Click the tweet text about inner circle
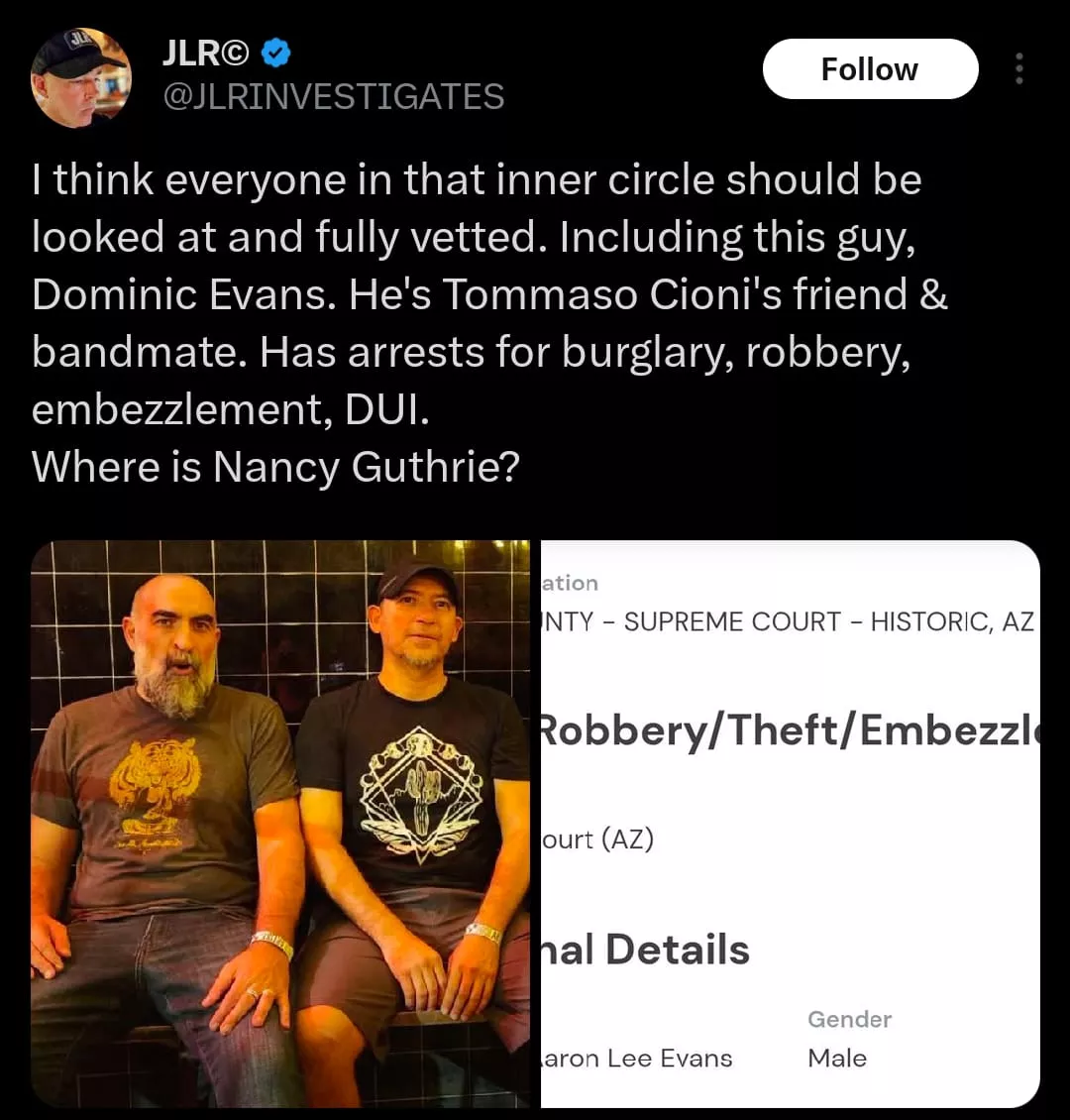 489,323
